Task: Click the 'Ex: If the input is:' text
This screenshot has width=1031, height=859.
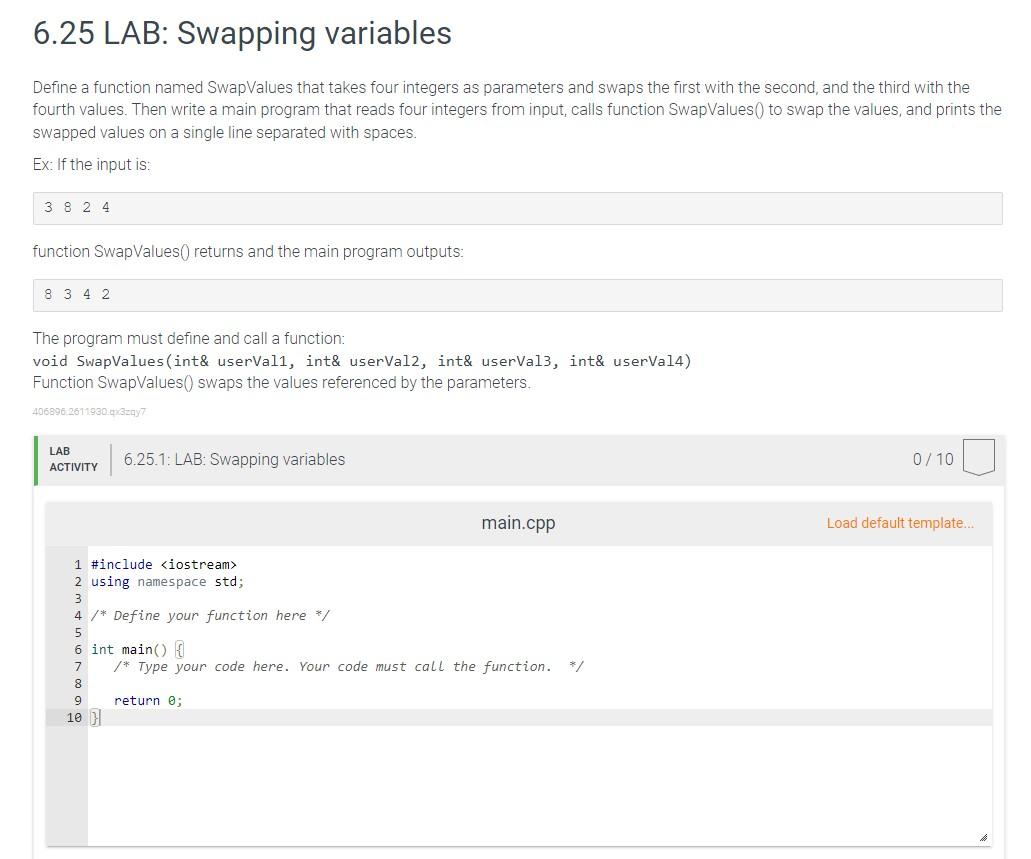Action: [91, 164]
